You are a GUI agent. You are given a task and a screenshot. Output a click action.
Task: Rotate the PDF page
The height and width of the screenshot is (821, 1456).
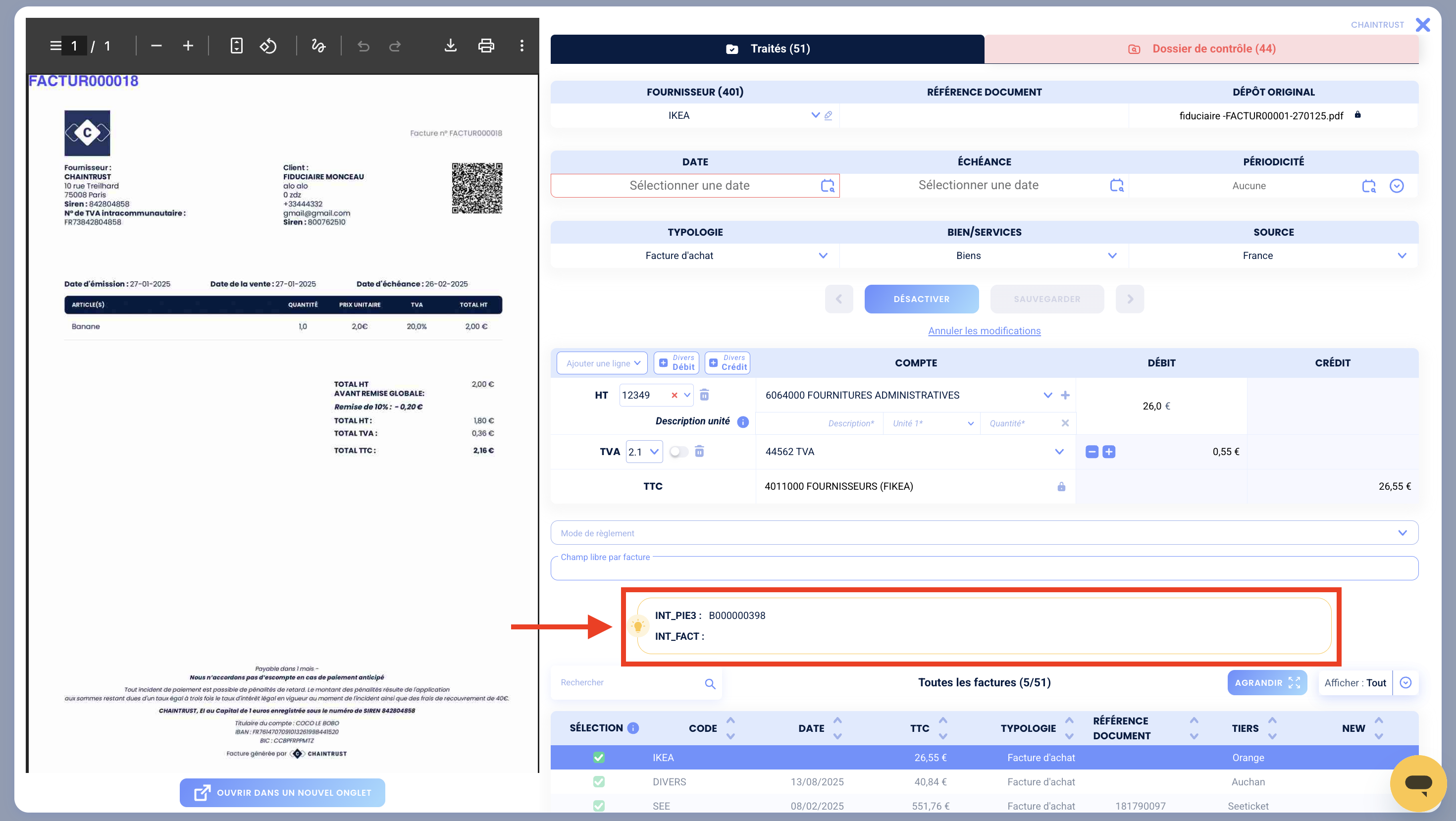(268, 46)
